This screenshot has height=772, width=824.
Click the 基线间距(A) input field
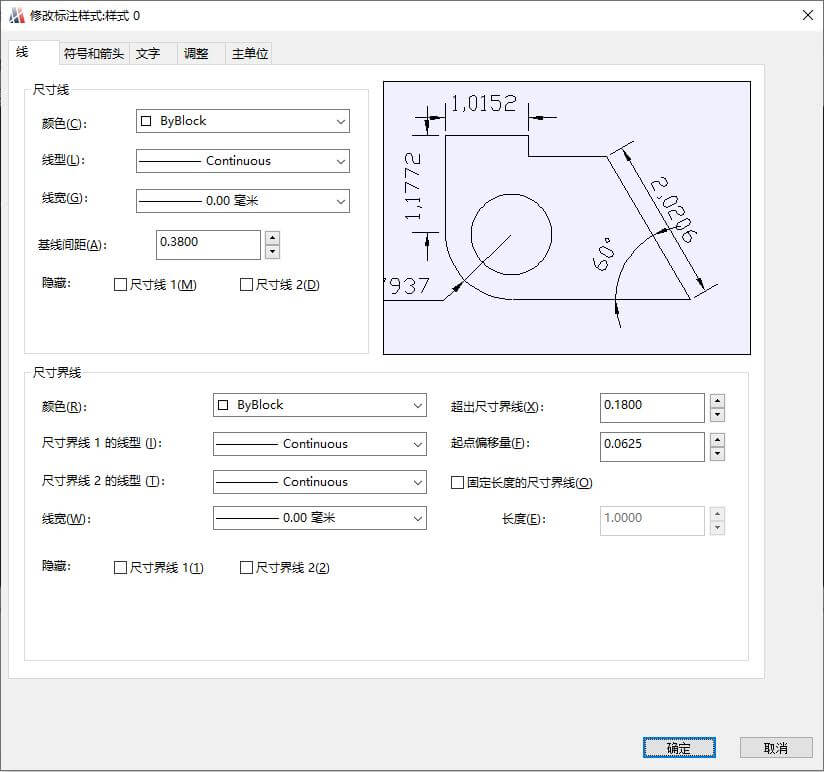click(208, 245)
